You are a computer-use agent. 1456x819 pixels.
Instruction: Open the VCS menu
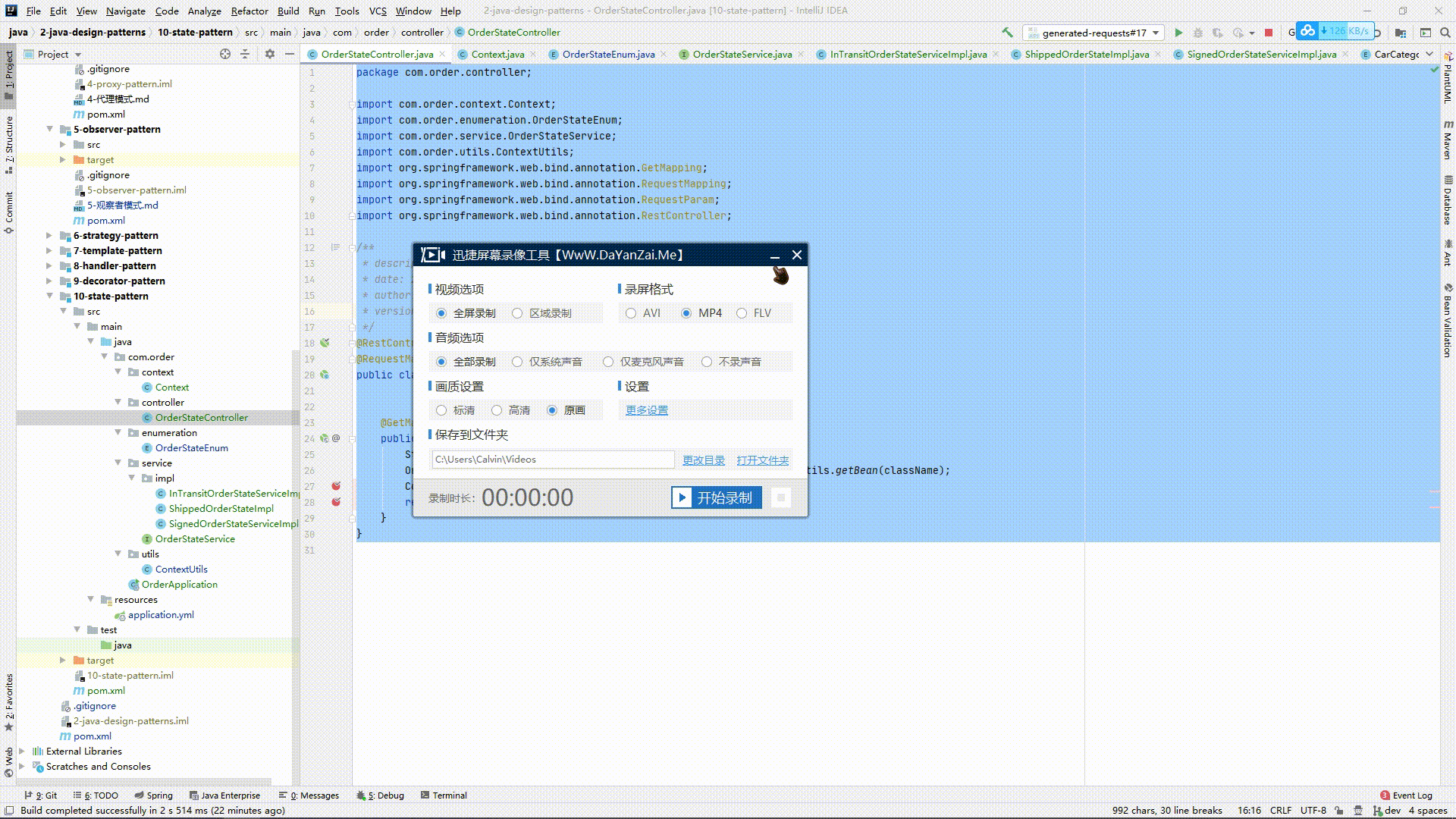pyautogui.click(x=378, y=11)
